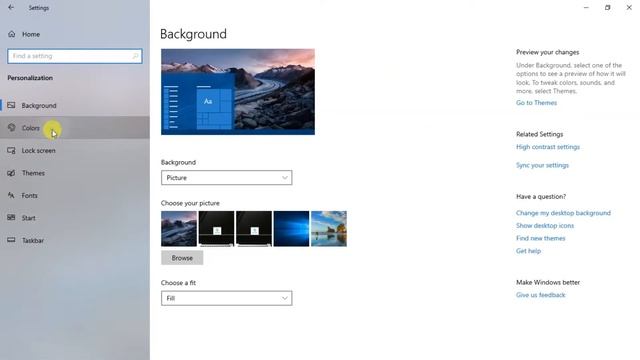Click the Start tiles icon
Viewport: 640px width, 360px height.
[11, 218]
